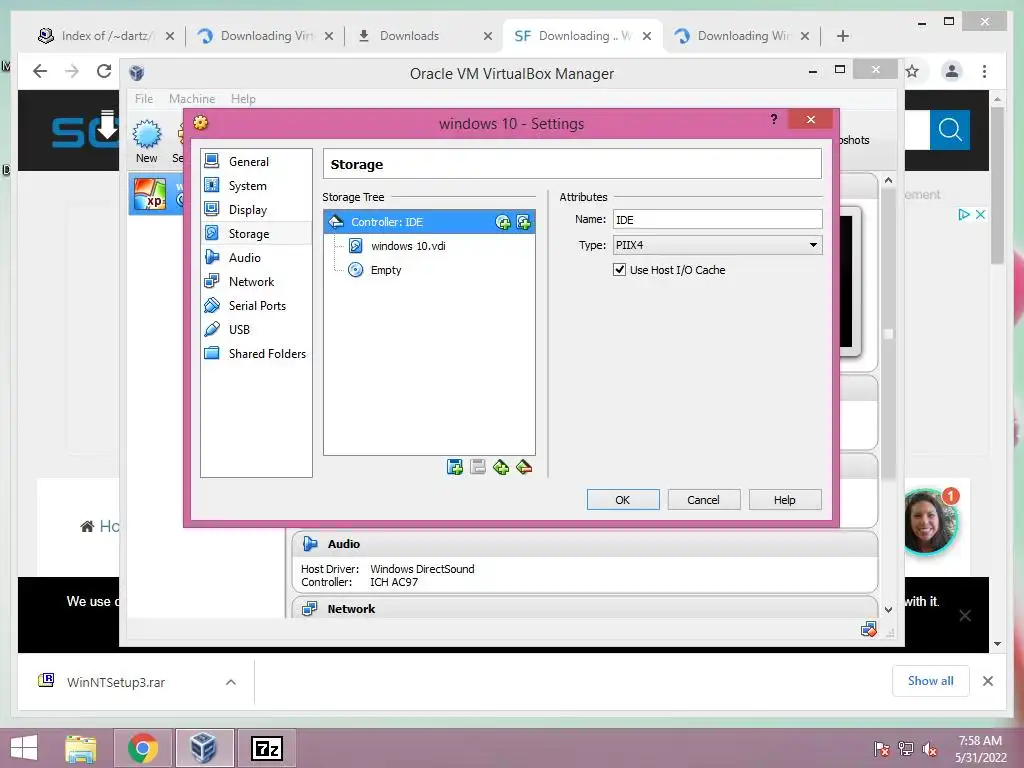This screenshot has height=768, width=1024.
Task: Click Cancel in settings dialog
Action: pyautogui.click(x=703, y=500)
